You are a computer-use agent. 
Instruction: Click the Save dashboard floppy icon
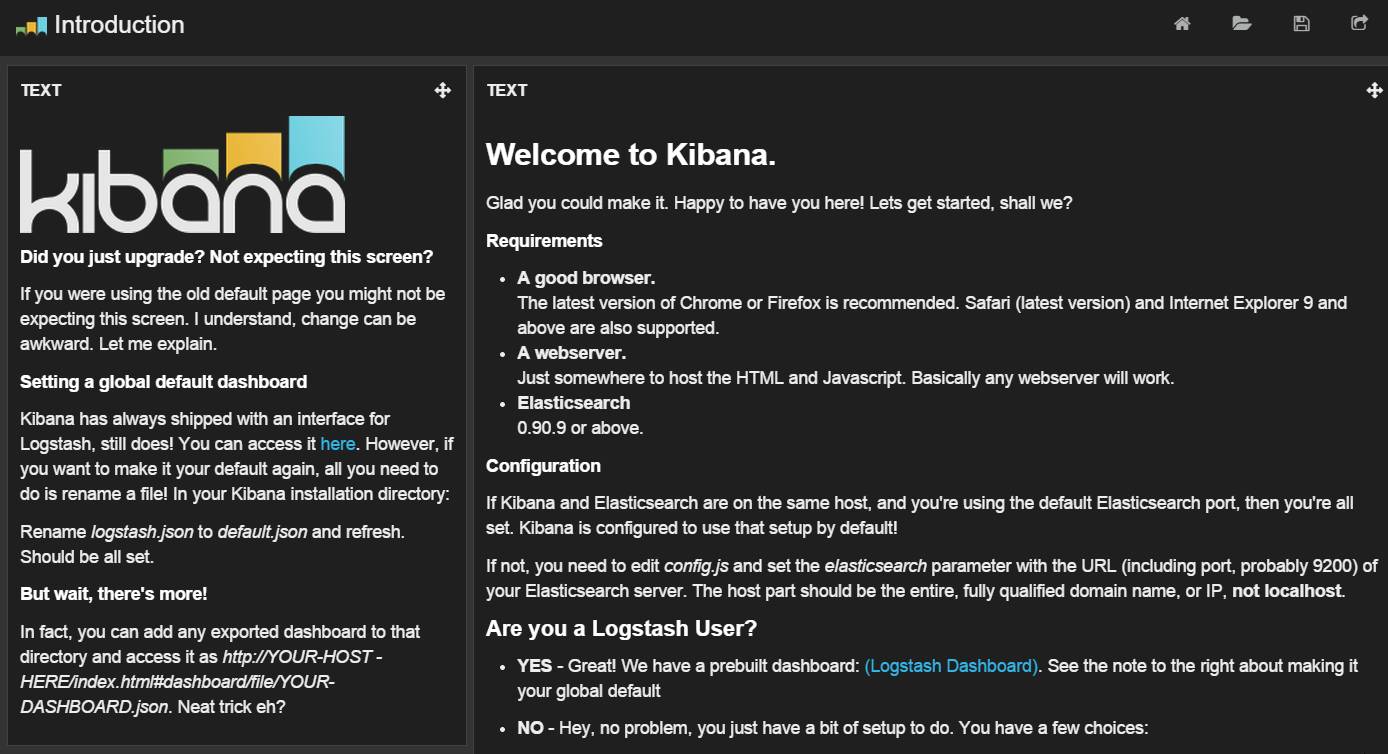[1301, 23]
